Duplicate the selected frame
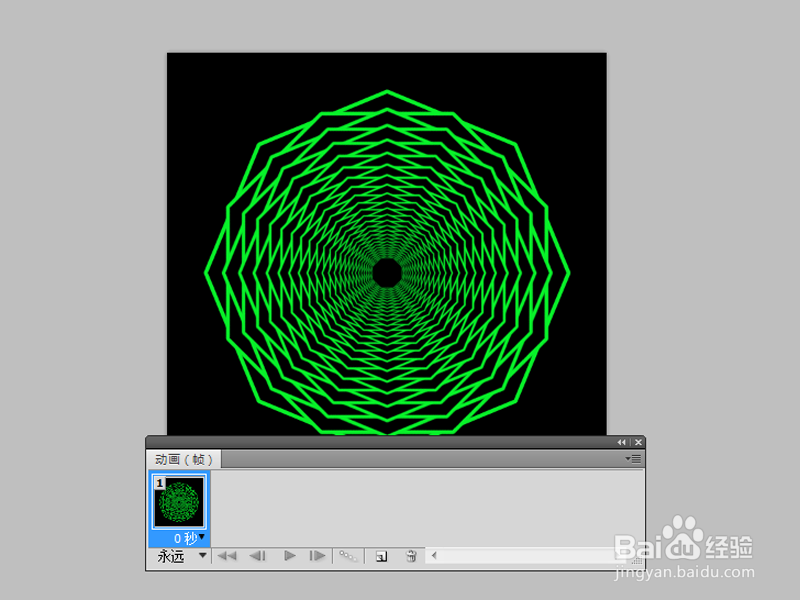The height and width of the screenshot is (600, 800). click(381, 556)
